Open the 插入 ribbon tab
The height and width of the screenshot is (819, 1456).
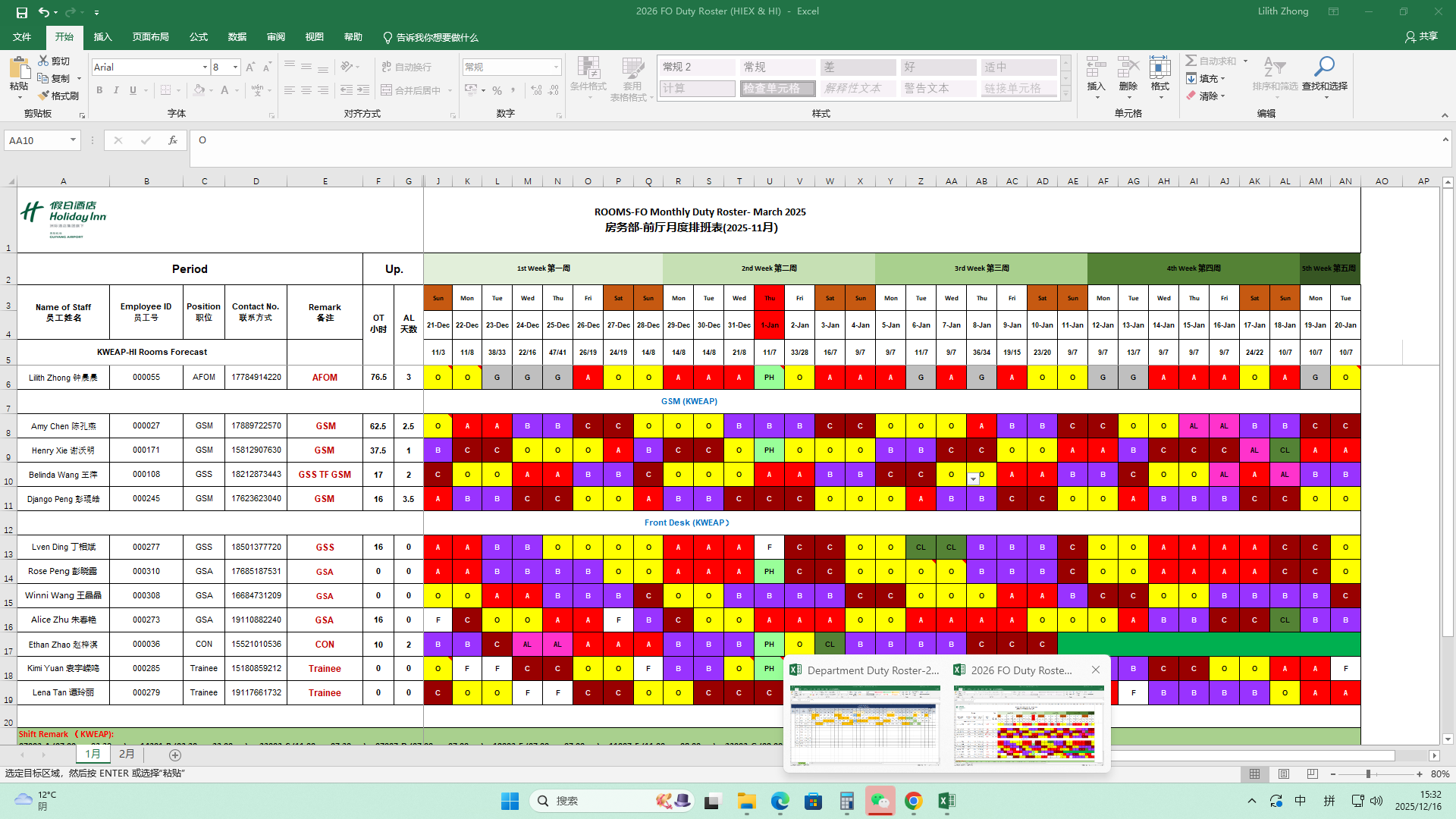tap(102, 37)
